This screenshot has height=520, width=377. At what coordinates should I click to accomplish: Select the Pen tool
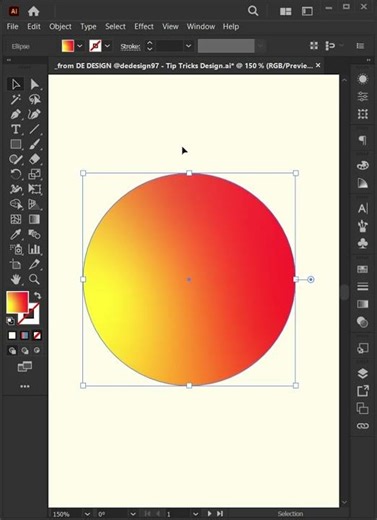(15, 114)
